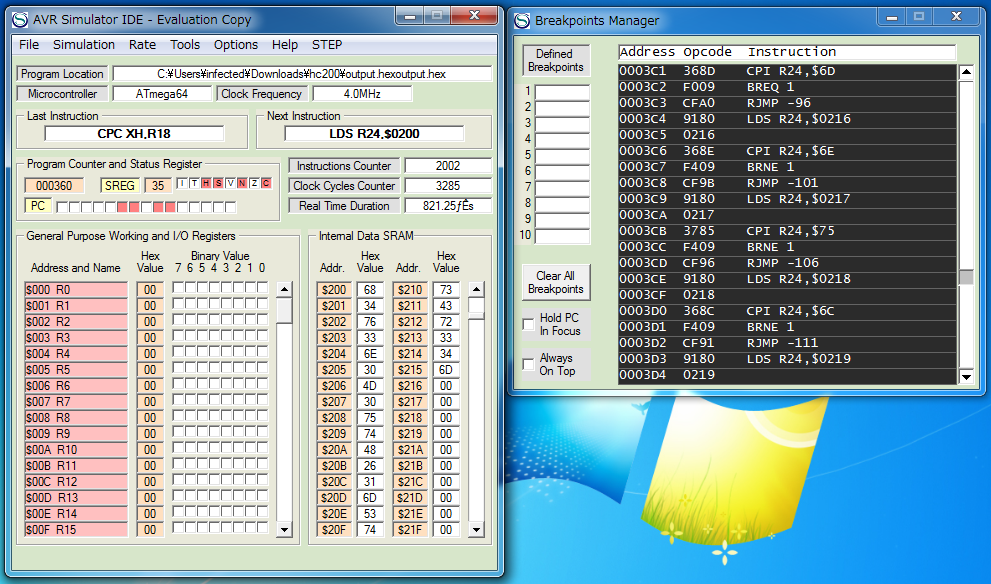The width and height of the screenshot is (991, 584).
Task: Toggle the N flag in SREG
Action: (242, 183)
